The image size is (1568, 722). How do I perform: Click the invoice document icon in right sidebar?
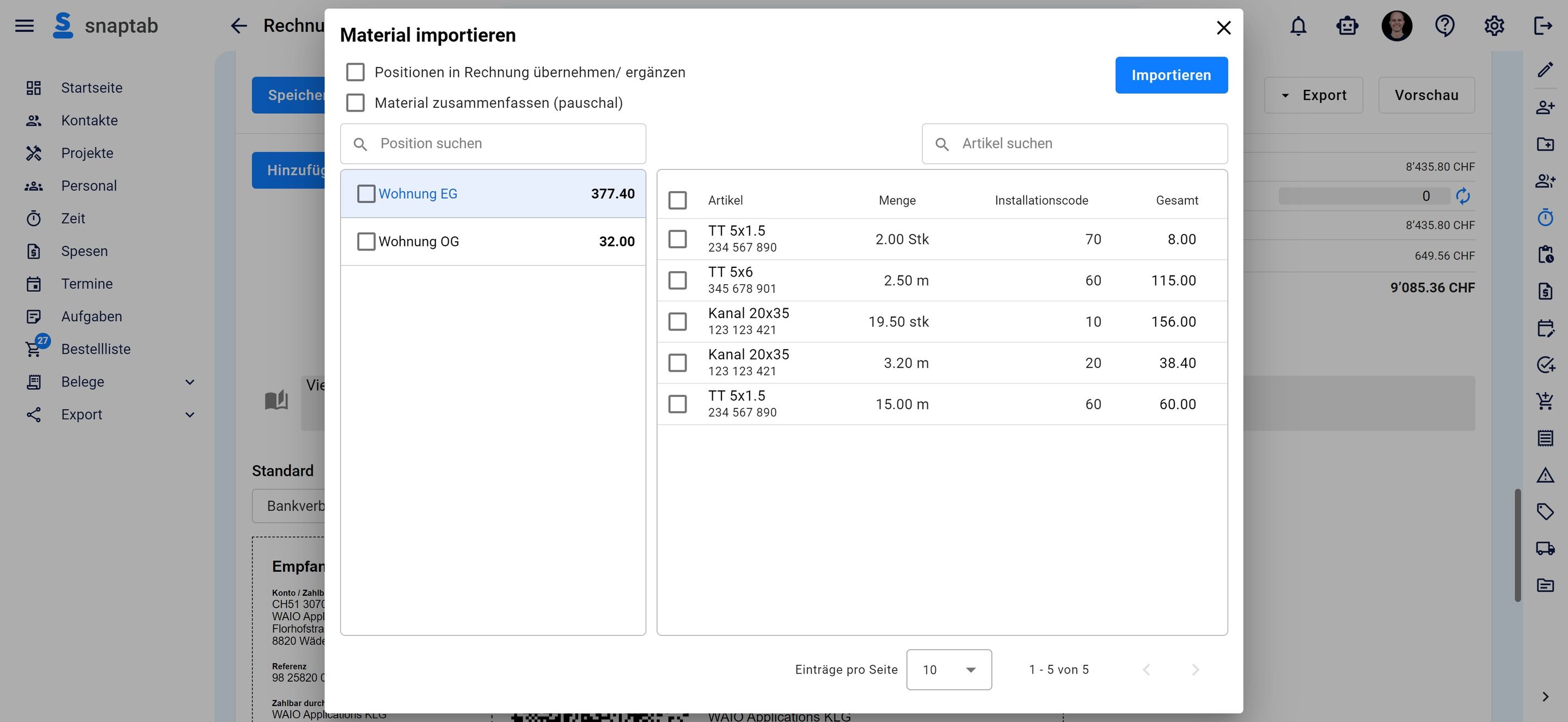1545,291
